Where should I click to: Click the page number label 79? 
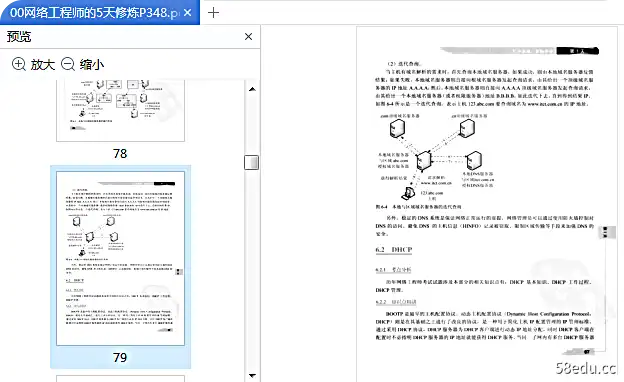[120, 357]
